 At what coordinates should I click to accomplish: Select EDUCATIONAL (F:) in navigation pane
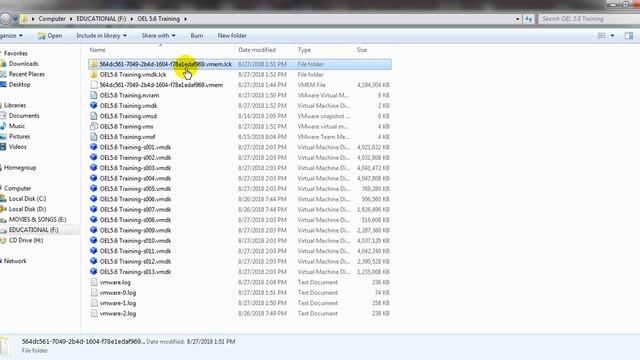pos(33,230)
